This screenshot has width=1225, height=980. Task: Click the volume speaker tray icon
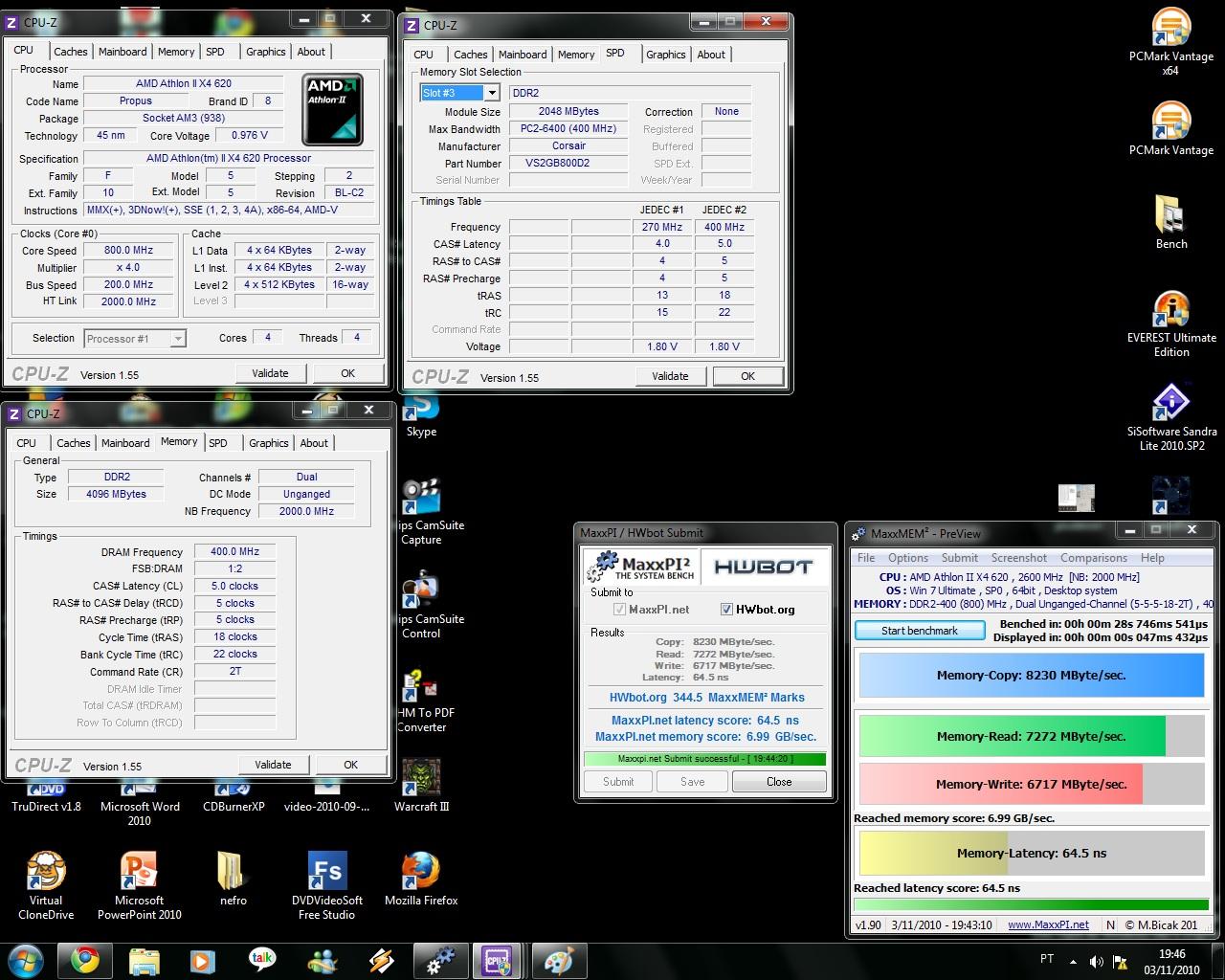tap(1096, 961)
